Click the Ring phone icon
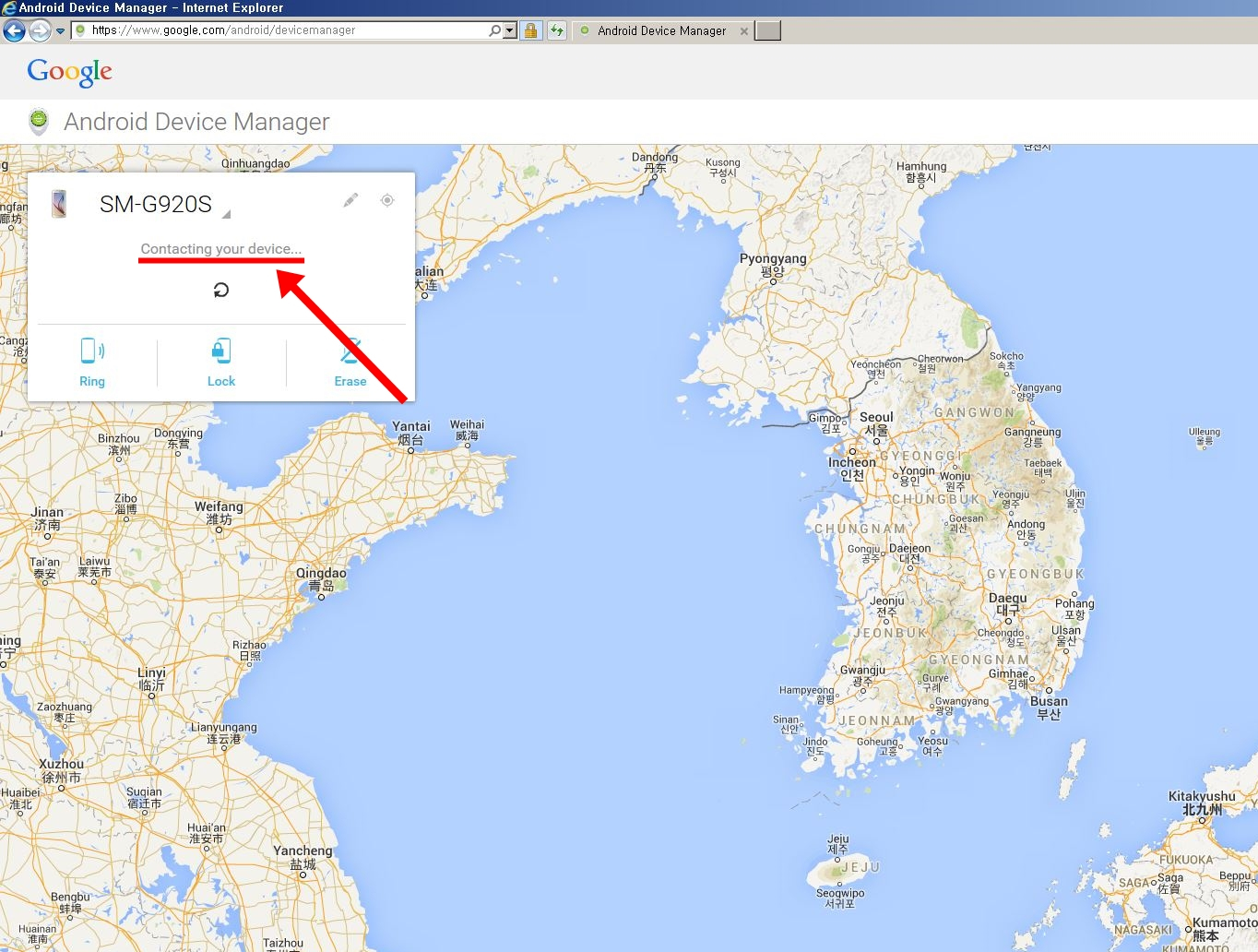 [92, 351]
